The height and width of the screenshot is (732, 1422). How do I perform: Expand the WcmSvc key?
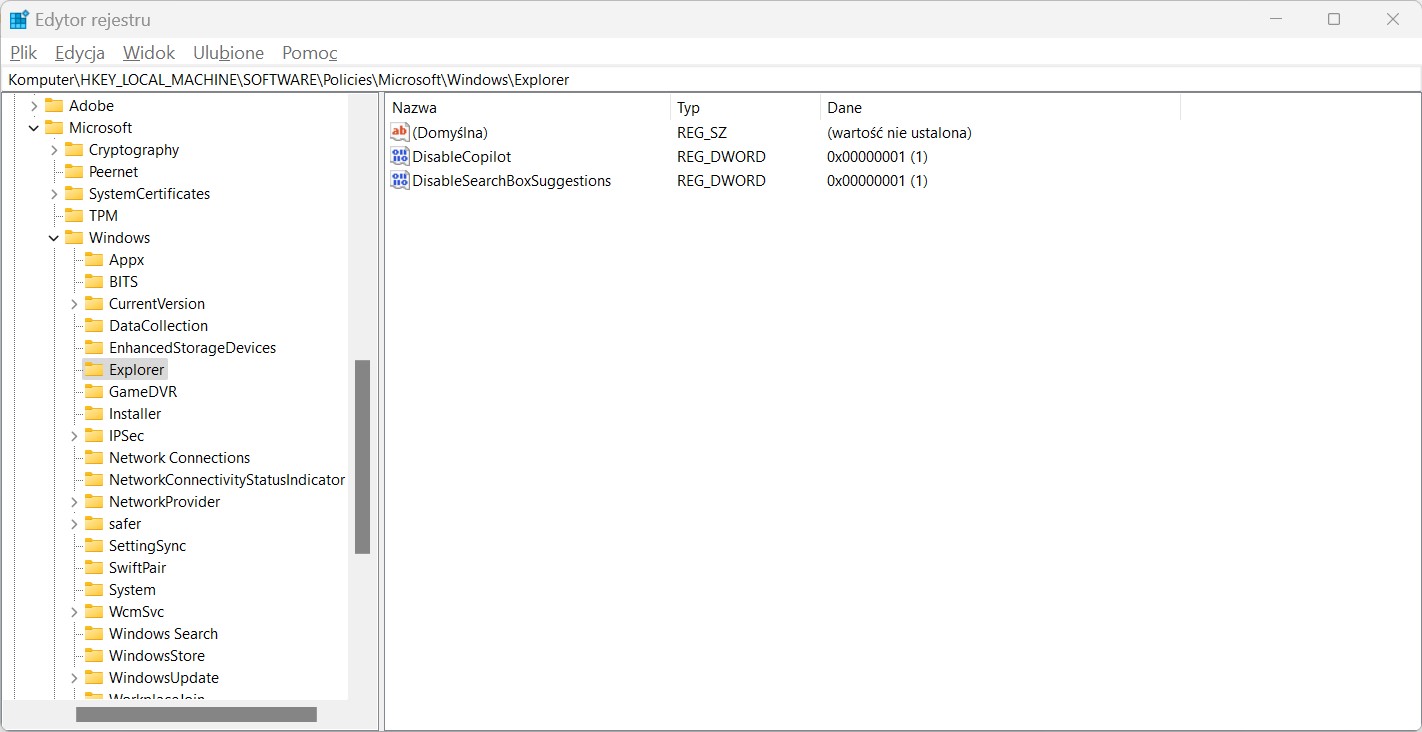click(74, 612)
